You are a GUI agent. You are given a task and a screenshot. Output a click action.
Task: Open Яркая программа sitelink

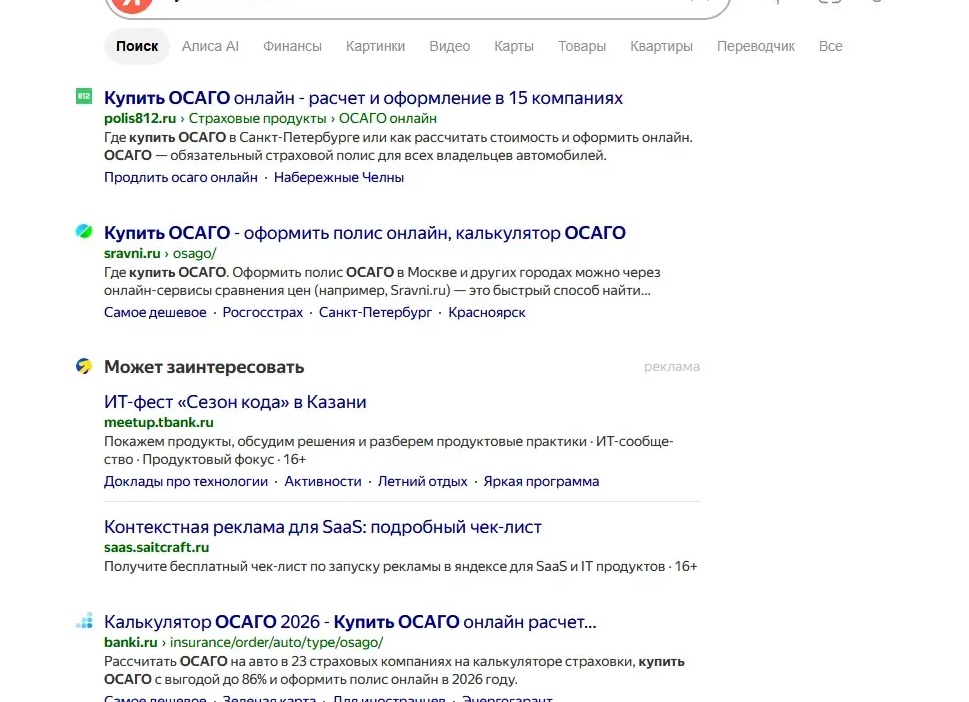(x=541, y=481)
